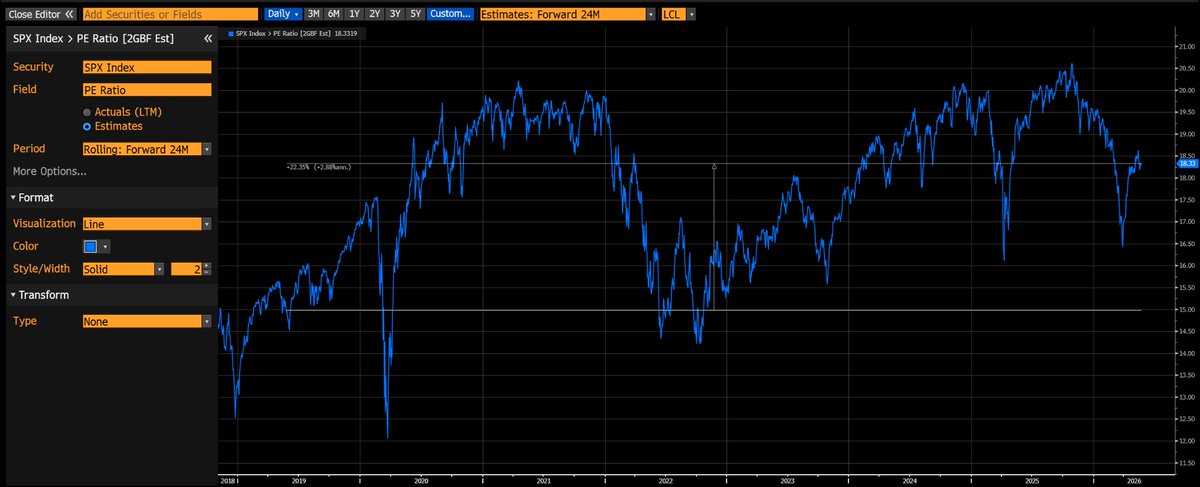1200x487 pixels.
Task: Open the Custom date range option
Action: pyautogui.click(x=450, y=15)
